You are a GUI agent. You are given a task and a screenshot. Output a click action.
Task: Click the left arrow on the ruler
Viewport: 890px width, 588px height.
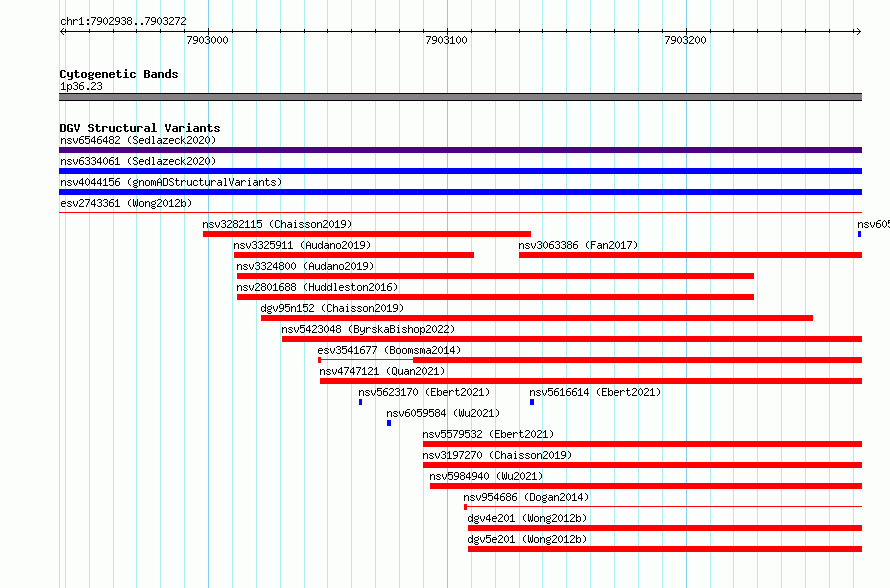(63, 32)
